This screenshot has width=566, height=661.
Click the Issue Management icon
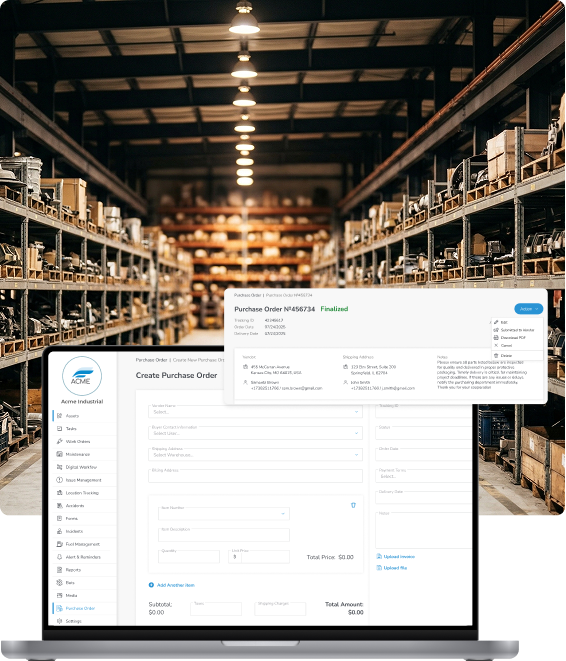pyautogui.click(x=59, y=480)
